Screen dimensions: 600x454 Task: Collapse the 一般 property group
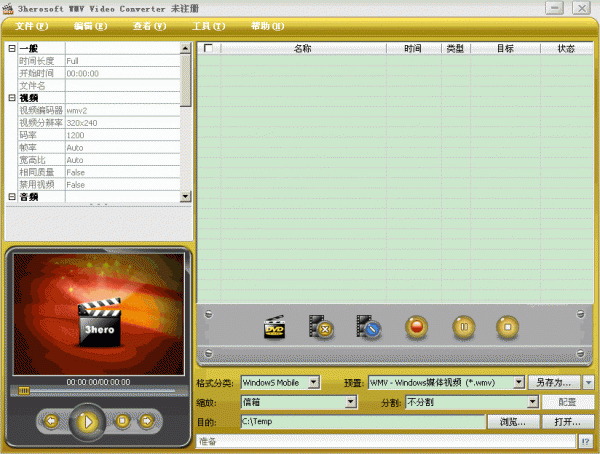(x=12, y=48)
